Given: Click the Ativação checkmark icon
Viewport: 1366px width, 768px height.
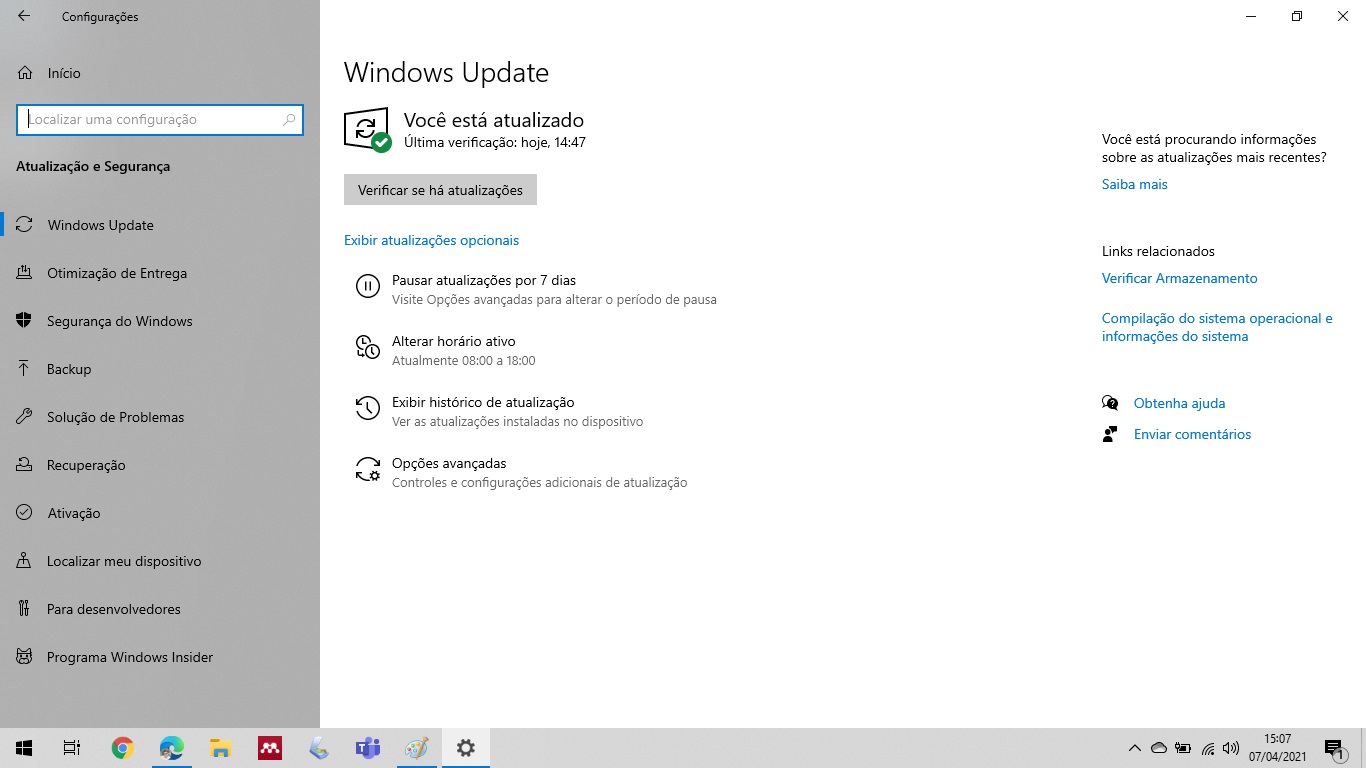Looking at the screenshot, I should [25, 513].
